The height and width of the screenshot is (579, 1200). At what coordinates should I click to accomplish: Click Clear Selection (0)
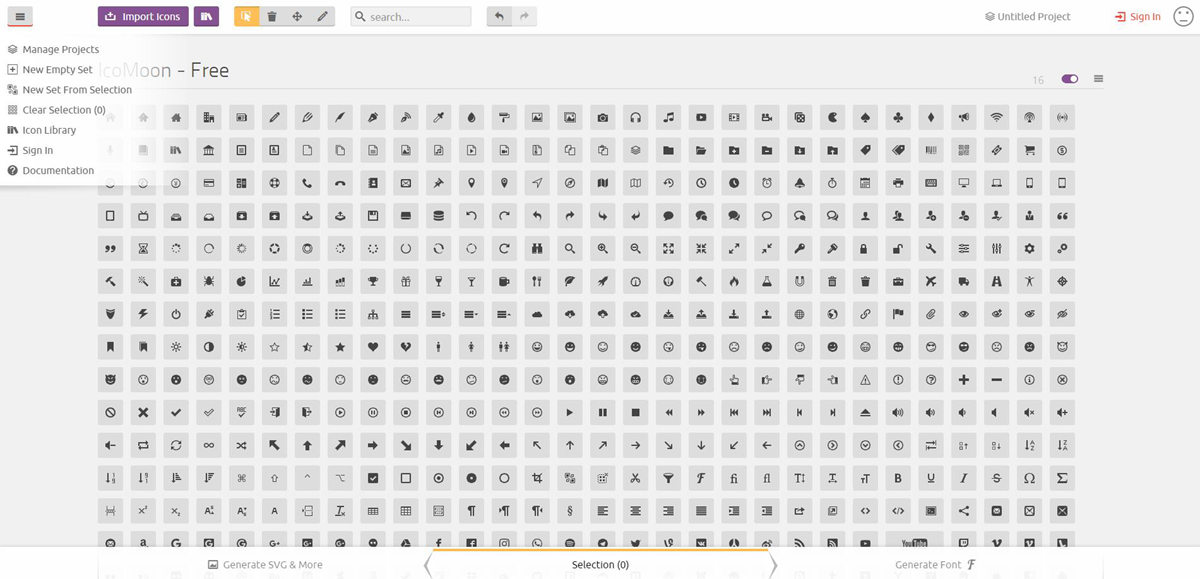56,110
